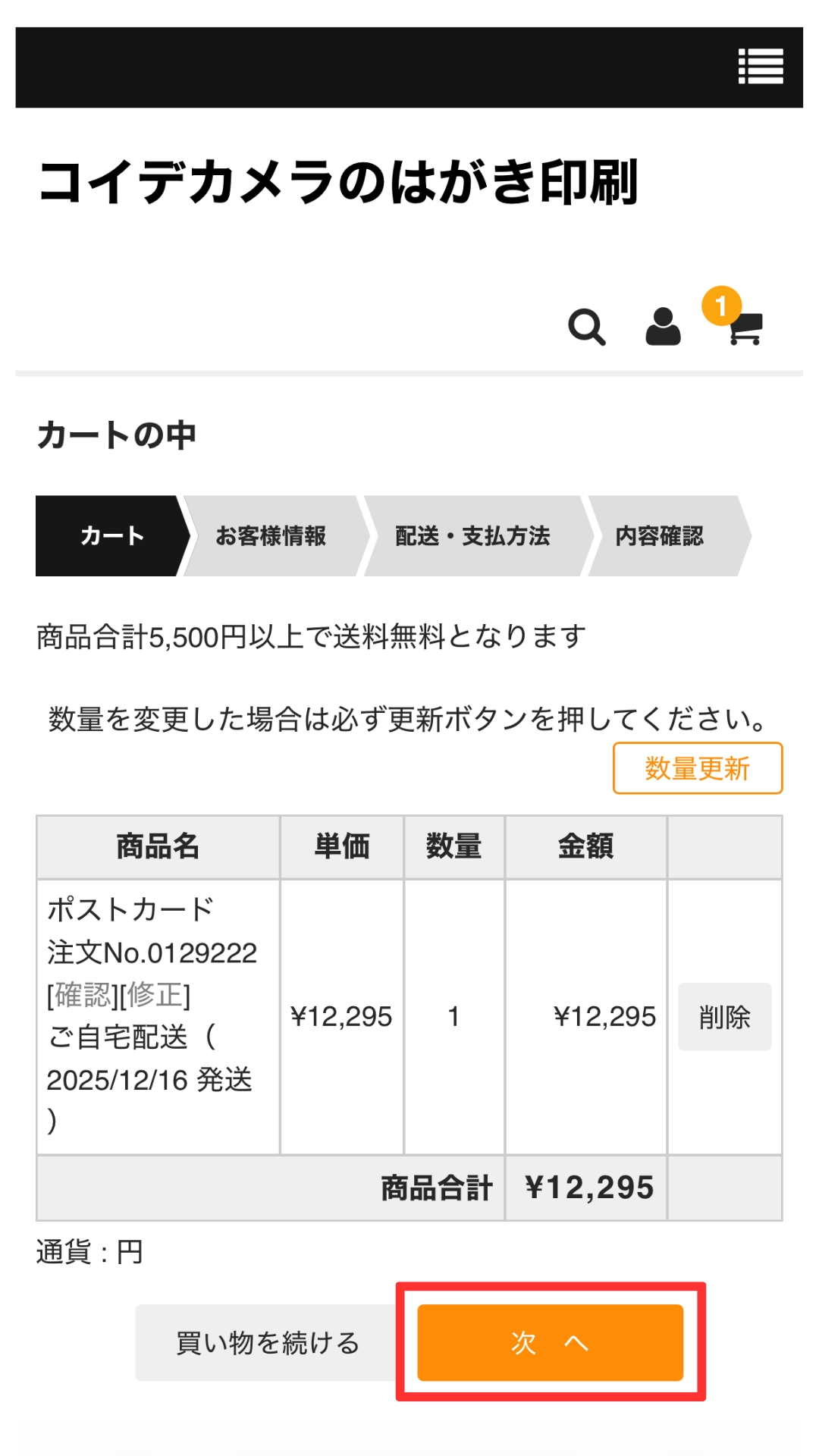
Task: Select the カート step tab
Action: (111, 536)
